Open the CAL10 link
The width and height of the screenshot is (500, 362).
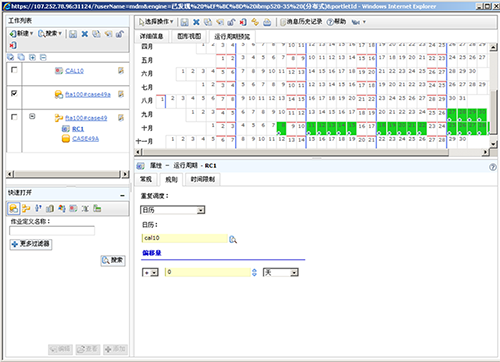[74, 71]
